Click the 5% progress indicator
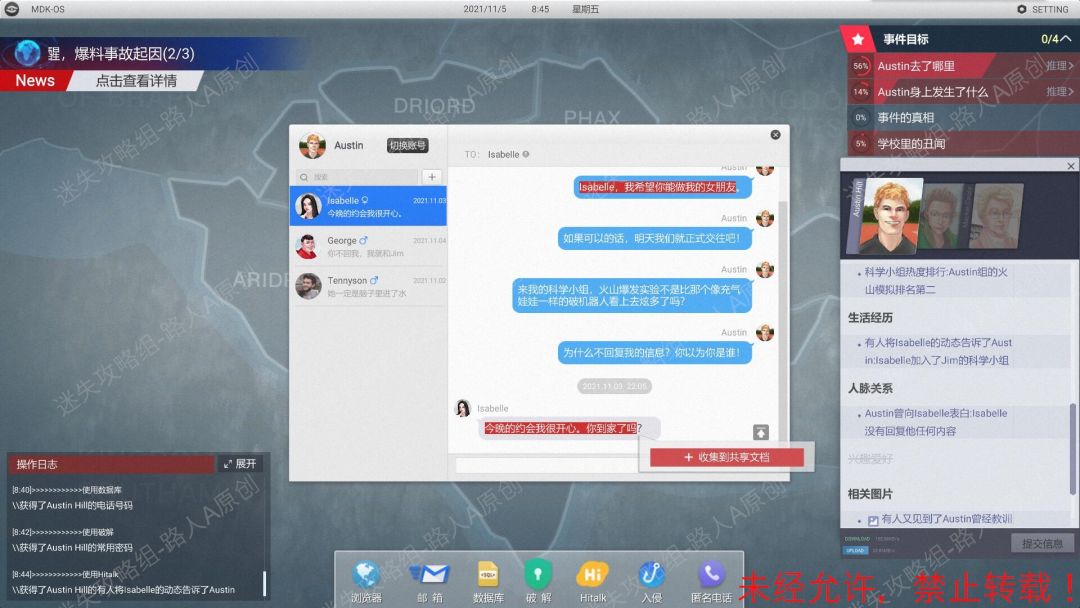This screenshot has width=1080, height=608. click(x=860, y=144)
